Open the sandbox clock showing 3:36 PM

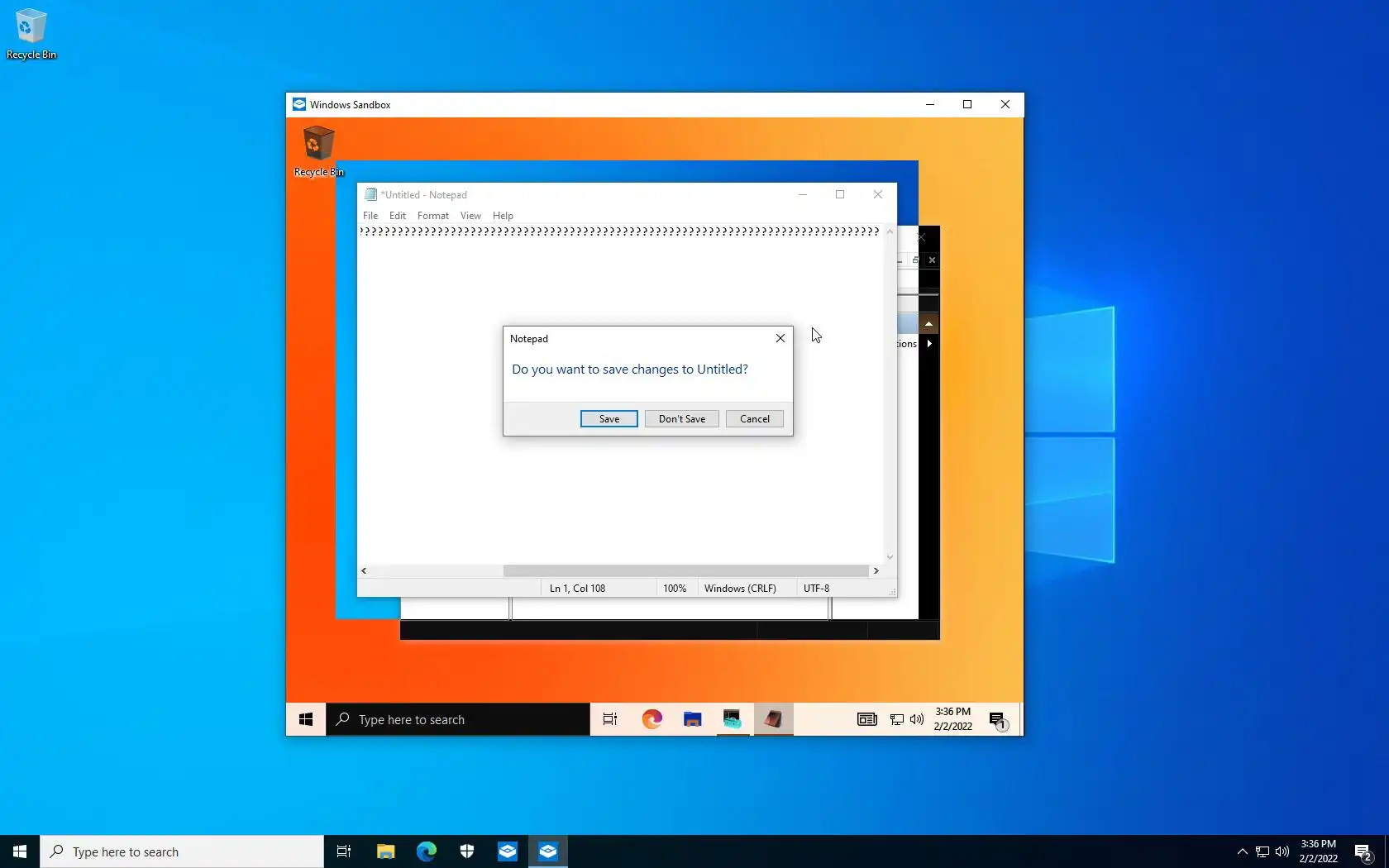coord(952,719)
